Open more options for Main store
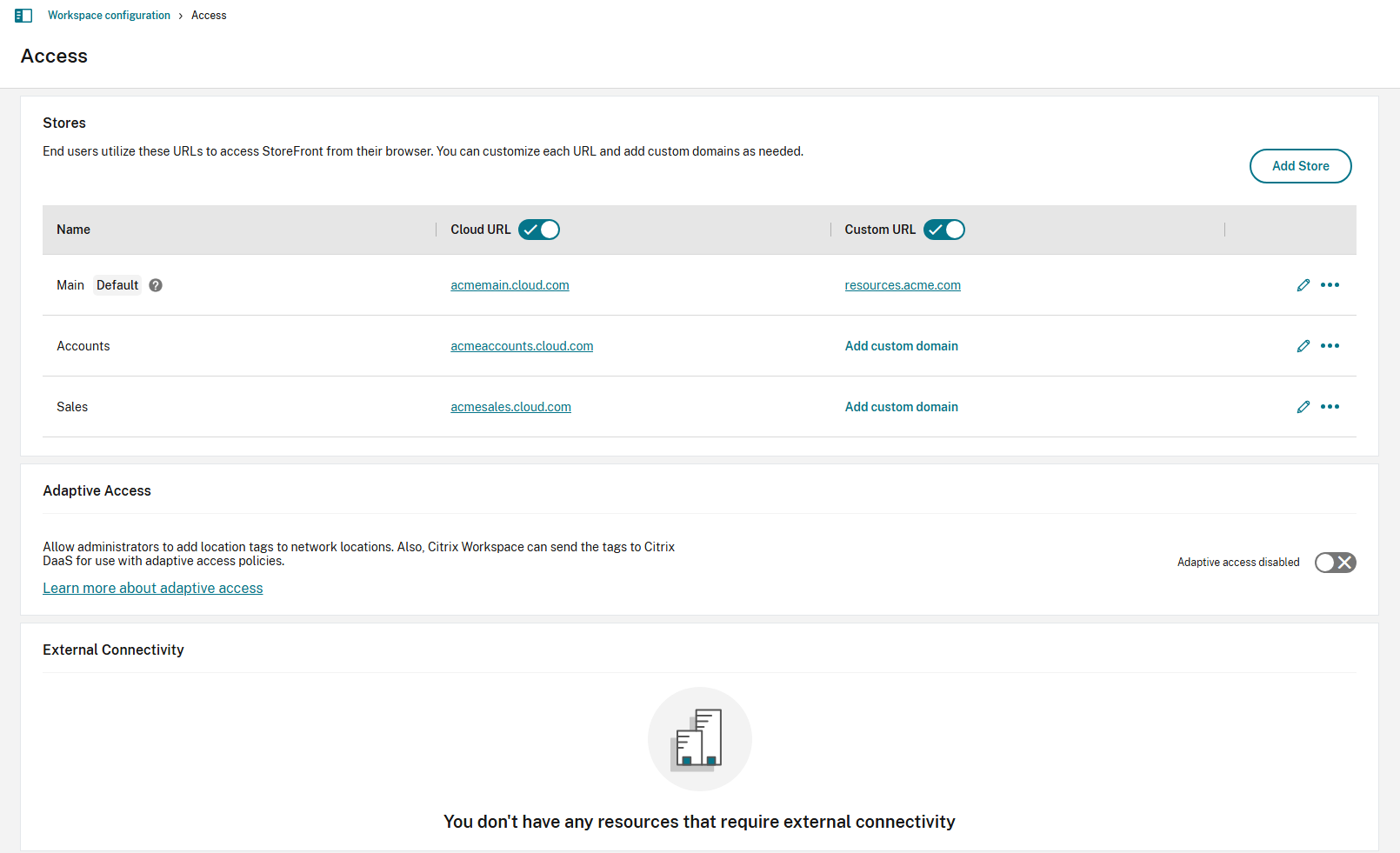Viewport: 1400px width, 853px height. pyautogui.click(x=1330, y=285)
